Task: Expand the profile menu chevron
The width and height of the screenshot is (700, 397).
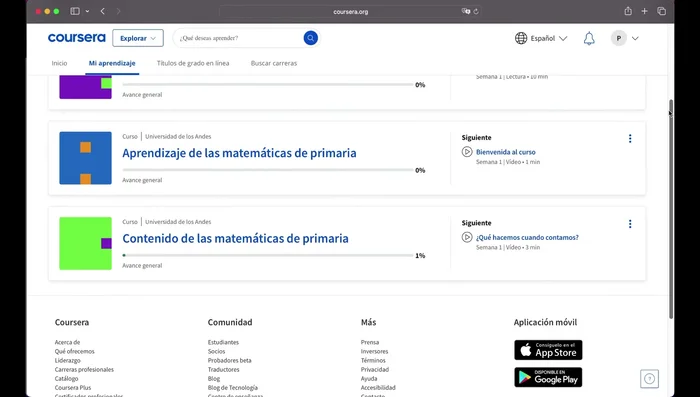Action: 635,38
